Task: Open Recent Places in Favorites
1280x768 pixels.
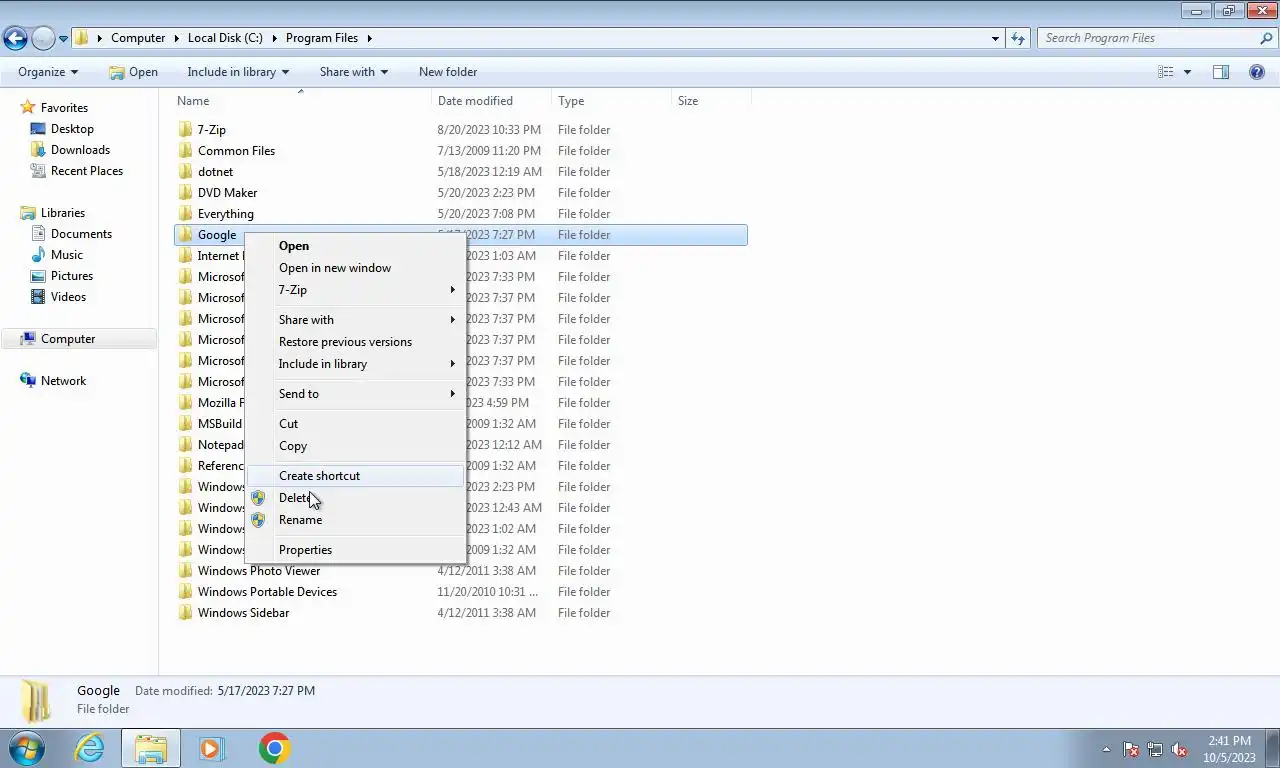Action: [87, 171]
